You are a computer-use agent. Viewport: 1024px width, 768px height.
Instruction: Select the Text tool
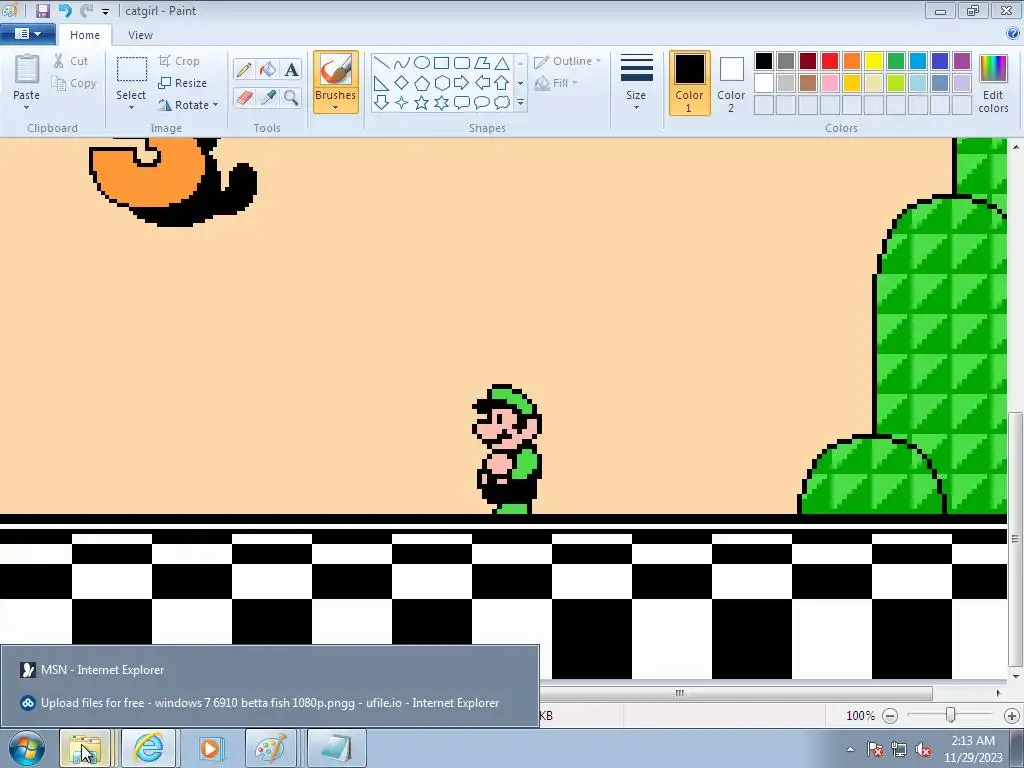(x=291, y=69)
